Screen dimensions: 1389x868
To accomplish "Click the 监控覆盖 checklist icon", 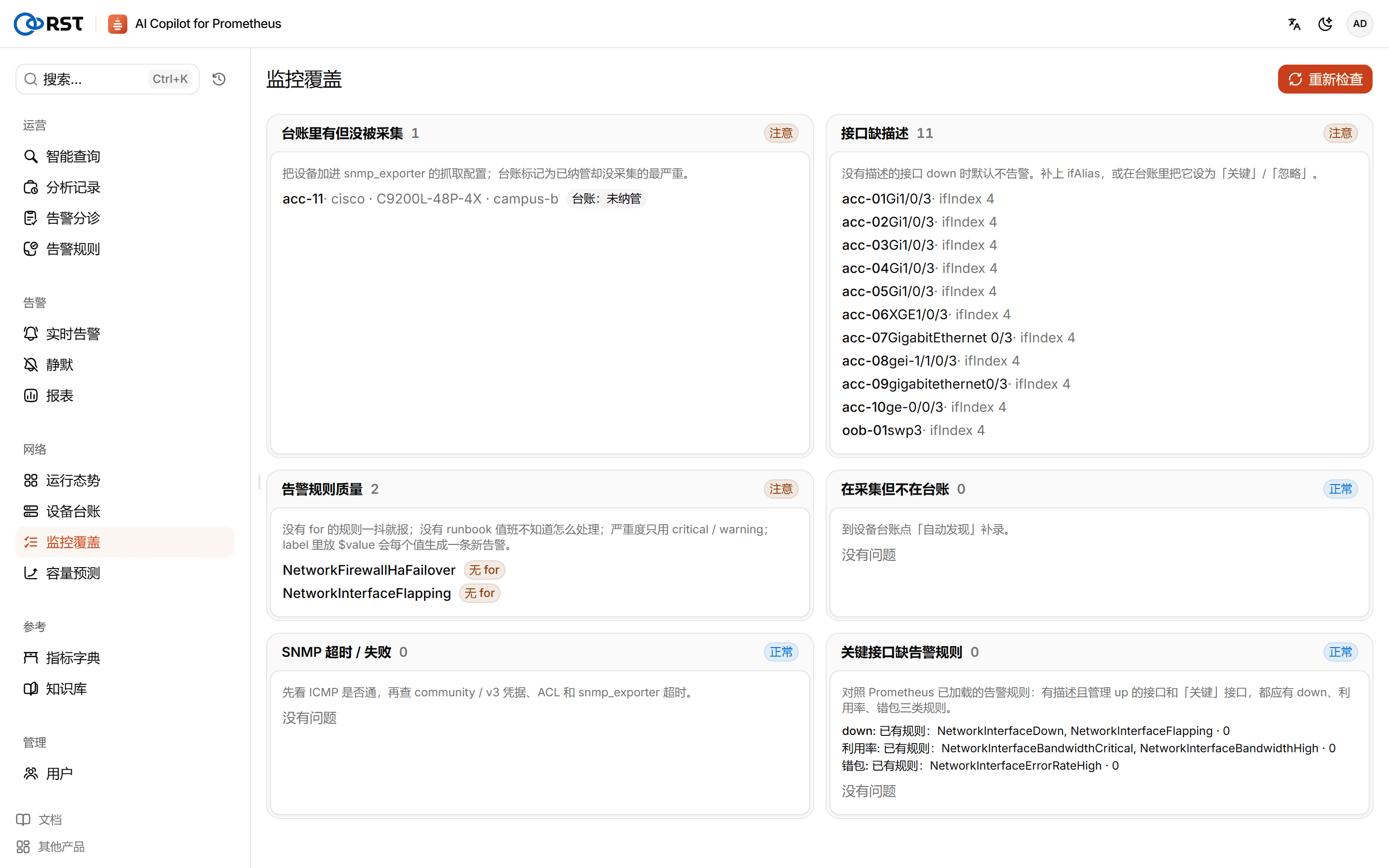I will (x=31, y=542).
